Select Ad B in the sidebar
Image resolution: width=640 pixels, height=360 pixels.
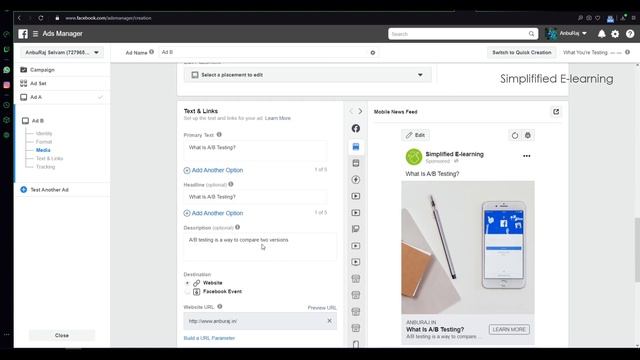tap(38, 121)
